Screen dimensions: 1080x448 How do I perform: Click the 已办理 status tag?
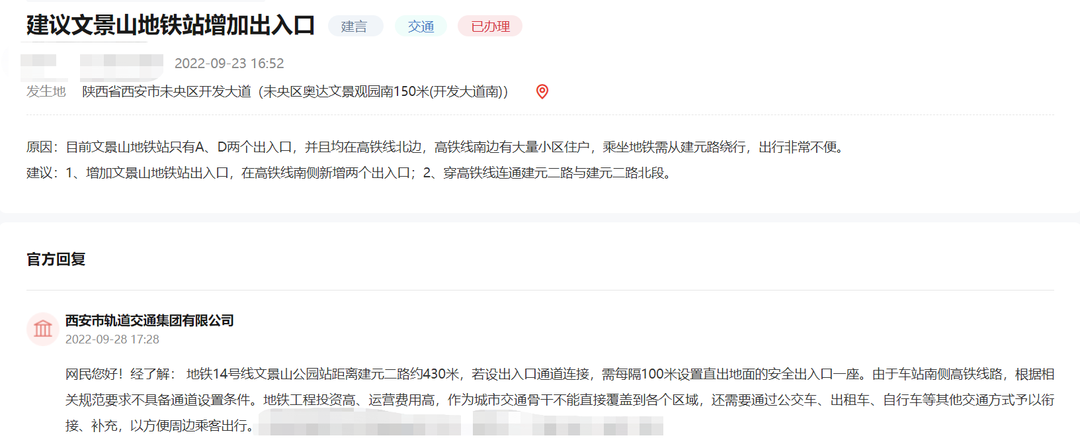click(490, 27)
